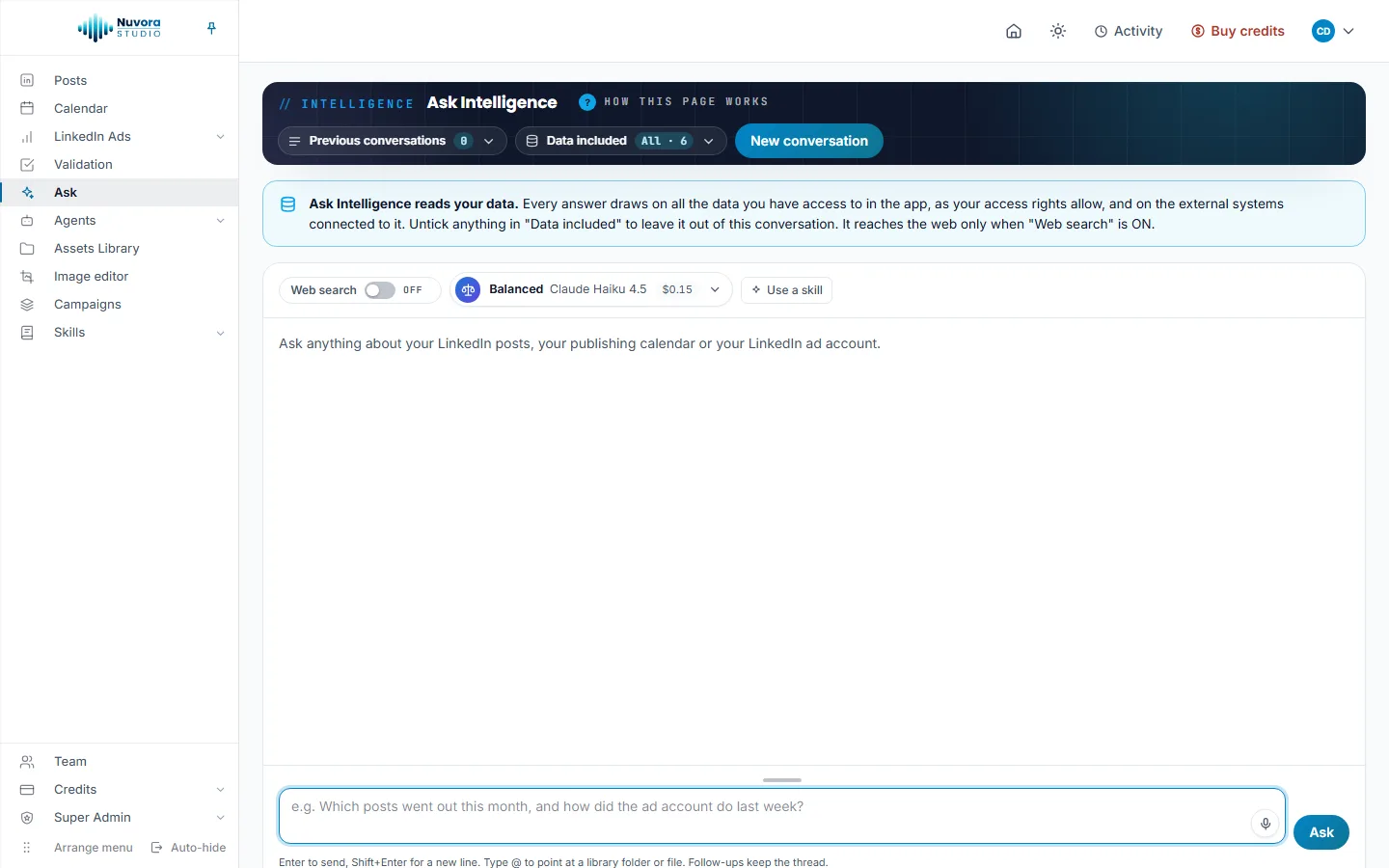Open the Claude Haiku 4.5 model dropdown
Screen dimensions: 1389x868
(590, 289)
